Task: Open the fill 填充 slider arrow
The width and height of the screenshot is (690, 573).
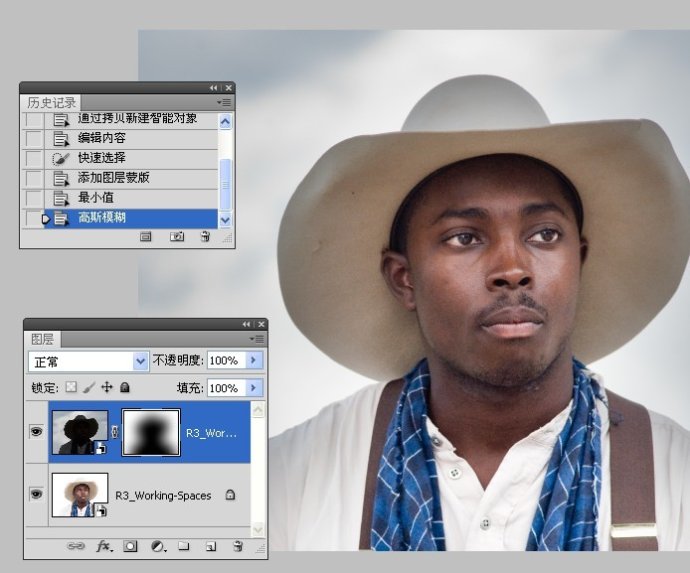Action: [253, 388]
